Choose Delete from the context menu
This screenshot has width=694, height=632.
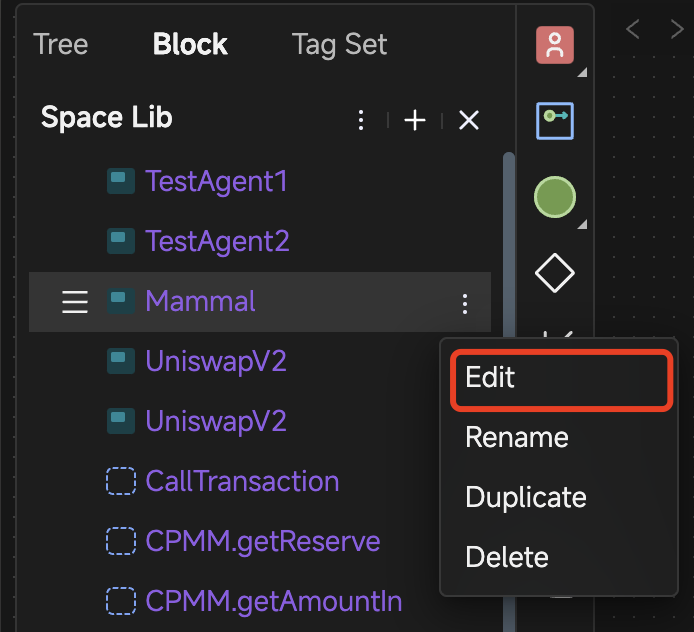(x=507, y=557)
